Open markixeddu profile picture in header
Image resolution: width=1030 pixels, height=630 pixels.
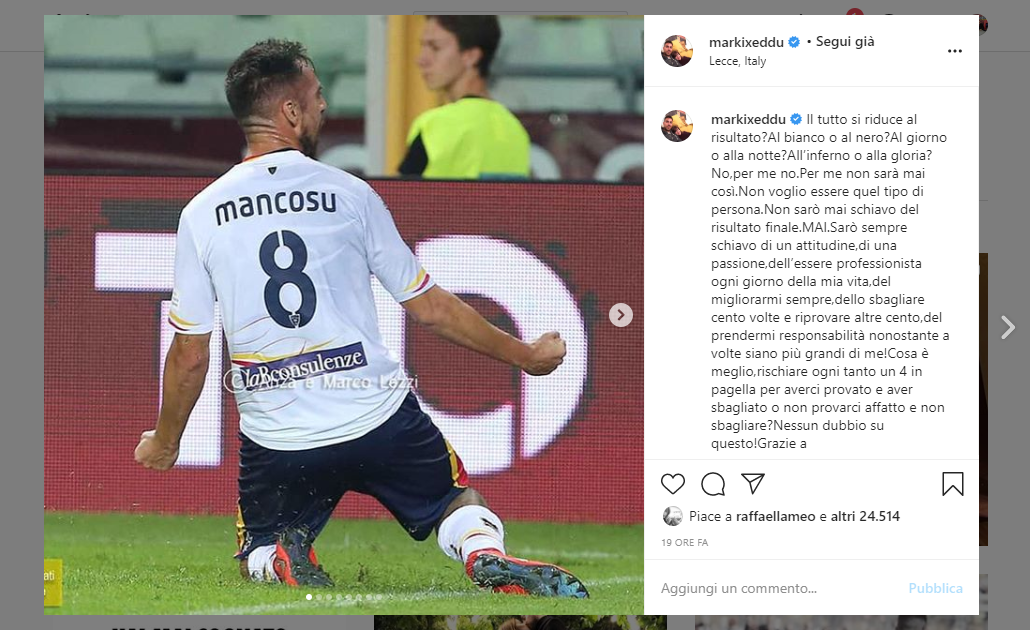click(x=677, y=51)
